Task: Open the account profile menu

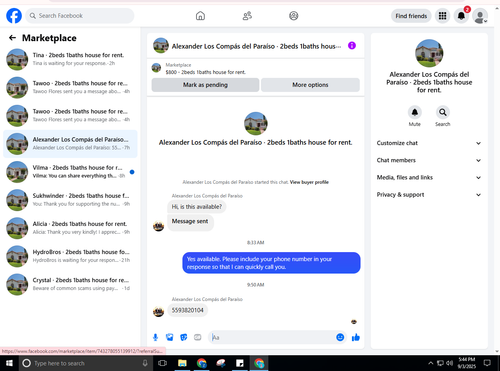Action: point(480,16)
